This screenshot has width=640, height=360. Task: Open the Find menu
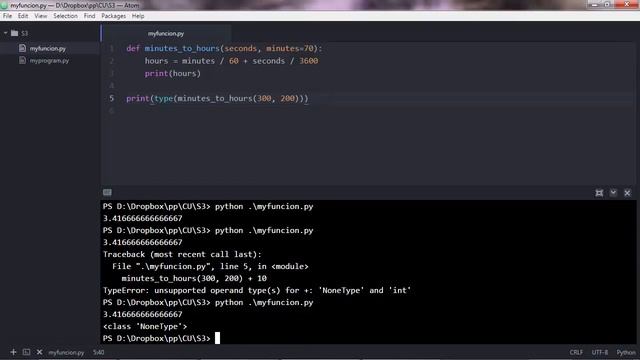click(89, 16)
